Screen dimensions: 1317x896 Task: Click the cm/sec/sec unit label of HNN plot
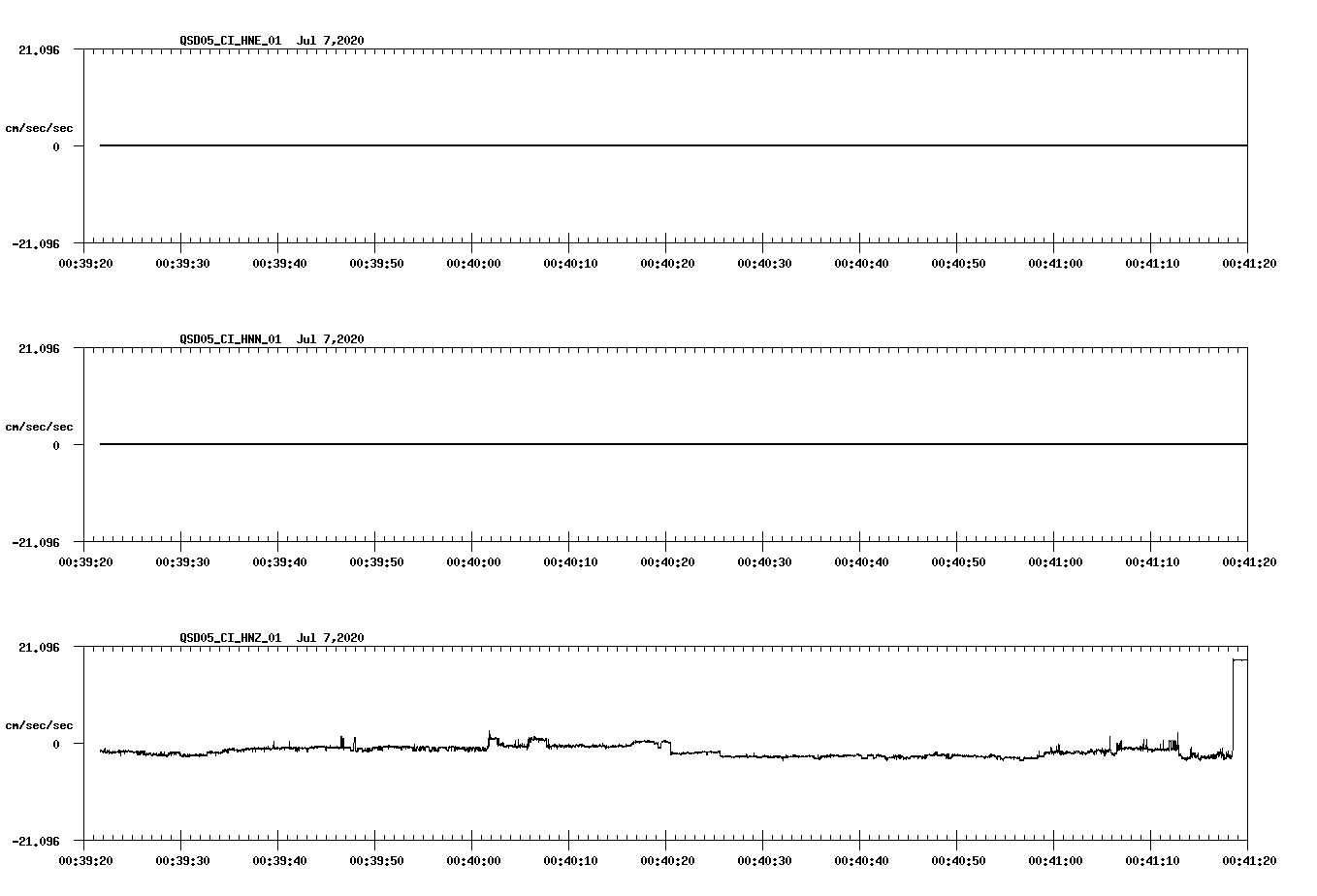point(39,427)
